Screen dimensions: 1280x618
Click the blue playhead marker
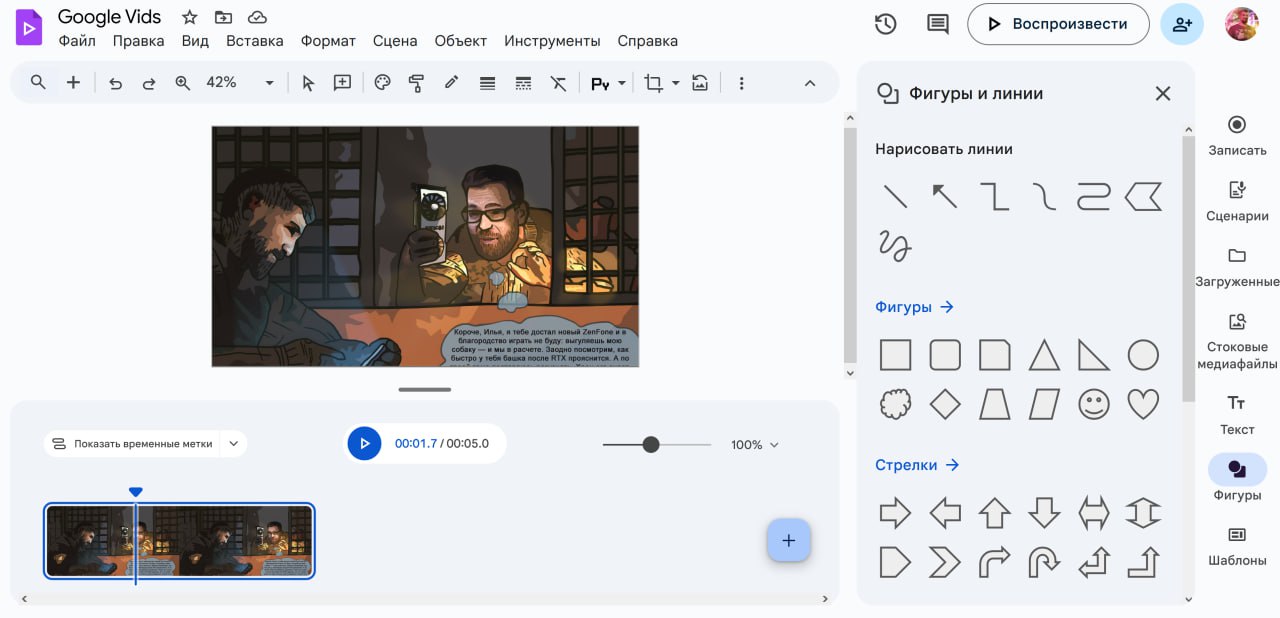pos(136,492)
